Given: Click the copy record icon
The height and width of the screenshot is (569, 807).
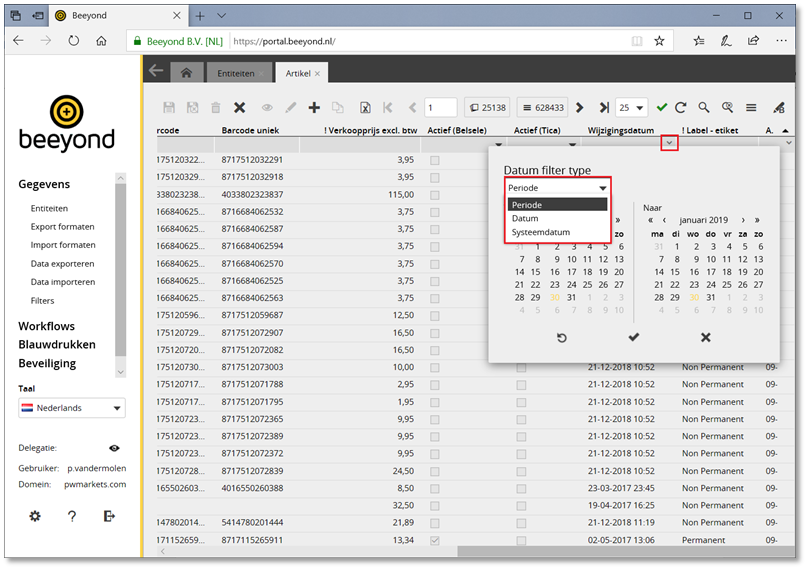Looking at the screenshot, I should [338, 108].
